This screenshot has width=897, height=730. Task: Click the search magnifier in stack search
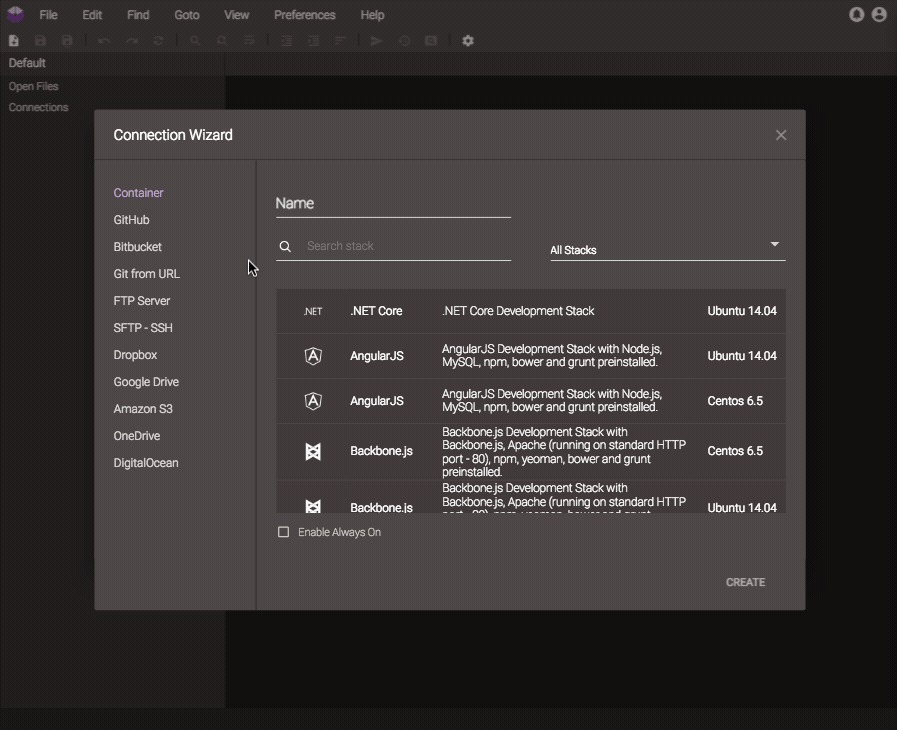(x=285, y=246)
